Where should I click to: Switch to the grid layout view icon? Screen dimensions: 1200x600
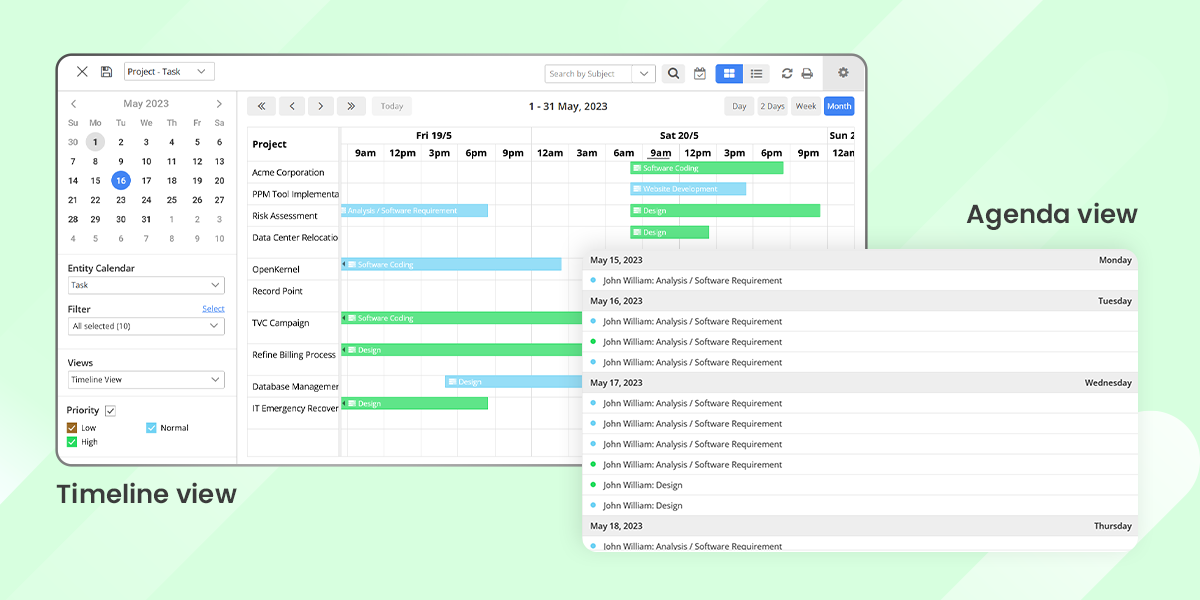730,73
